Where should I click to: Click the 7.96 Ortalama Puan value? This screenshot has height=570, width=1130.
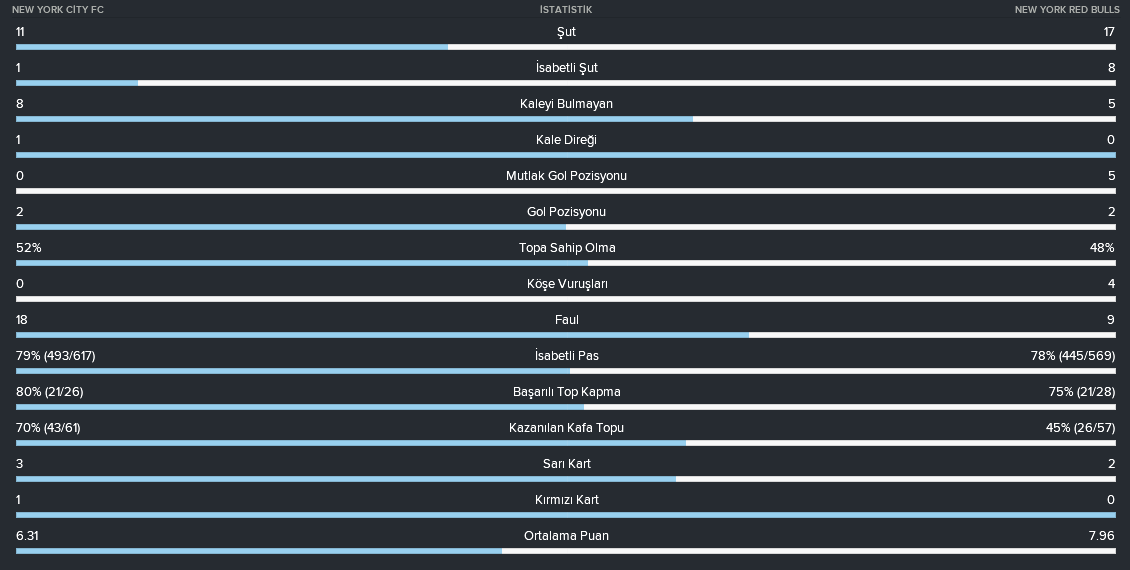click(x=1102, y=536)
